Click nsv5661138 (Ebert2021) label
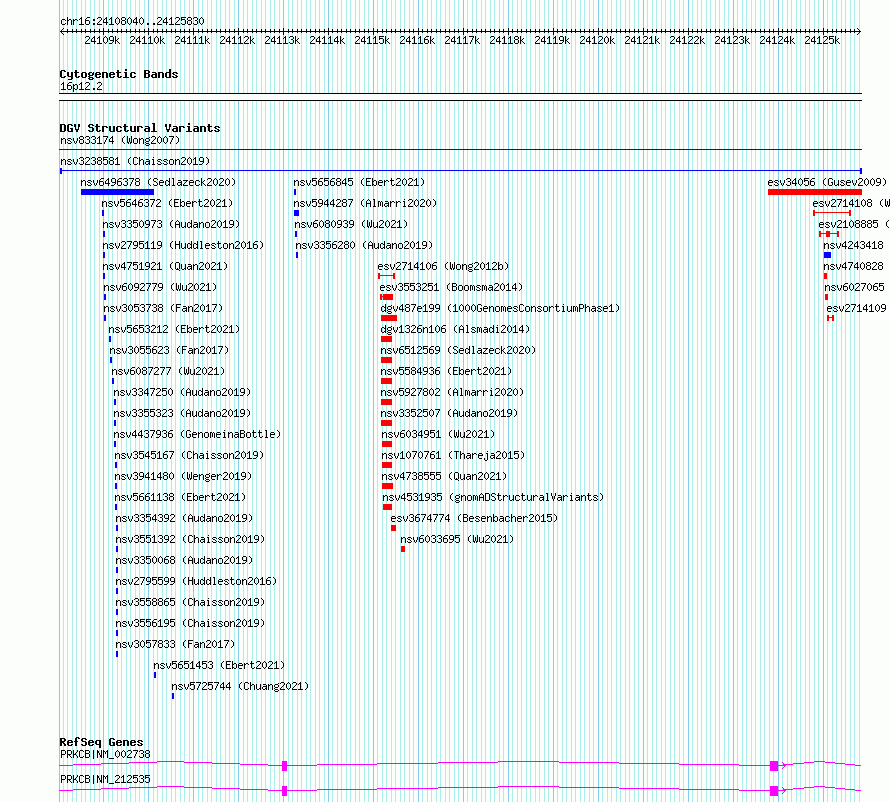The height and width of the screenshot is (802, 890). pyautogui.click(x=180, y=497)
